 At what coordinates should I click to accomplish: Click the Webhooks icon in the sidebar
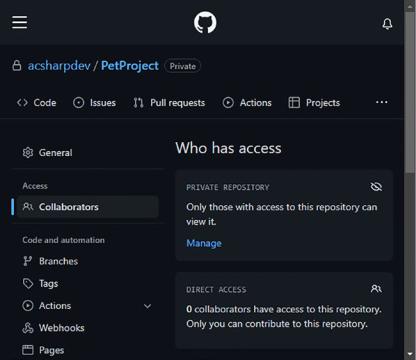[28, 328]
